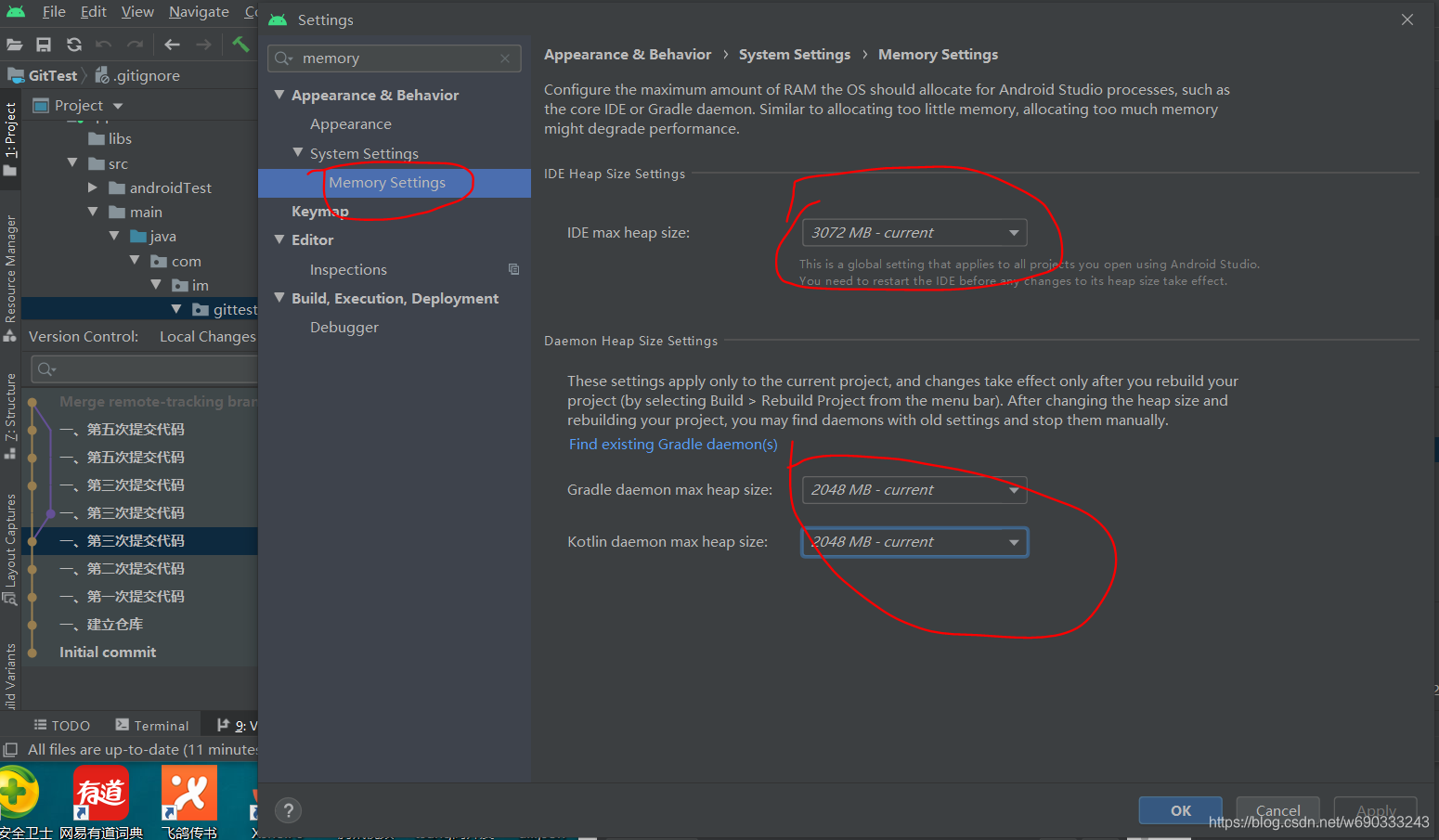
Task: Select the 第二次提交代码 commit entry
Action: click(122, 569)
